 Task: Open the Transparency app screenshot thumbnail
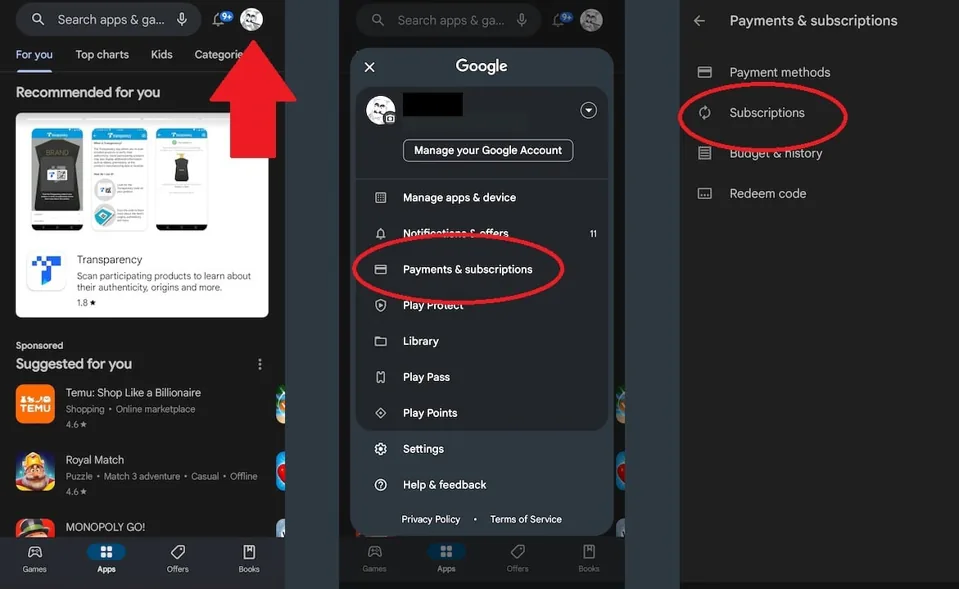pos(58,169)
